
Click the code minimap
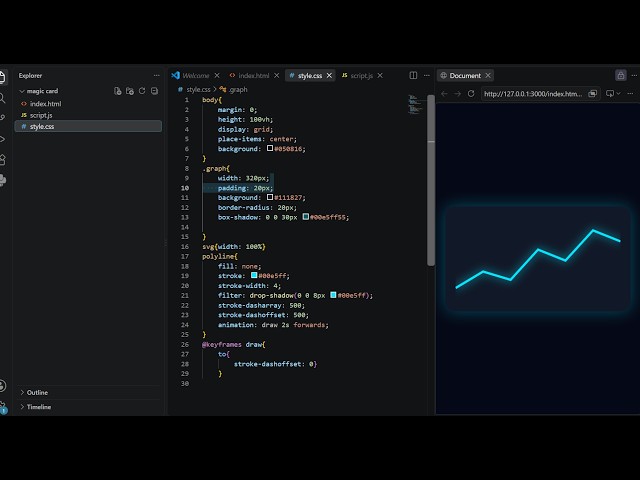(416, 104)
